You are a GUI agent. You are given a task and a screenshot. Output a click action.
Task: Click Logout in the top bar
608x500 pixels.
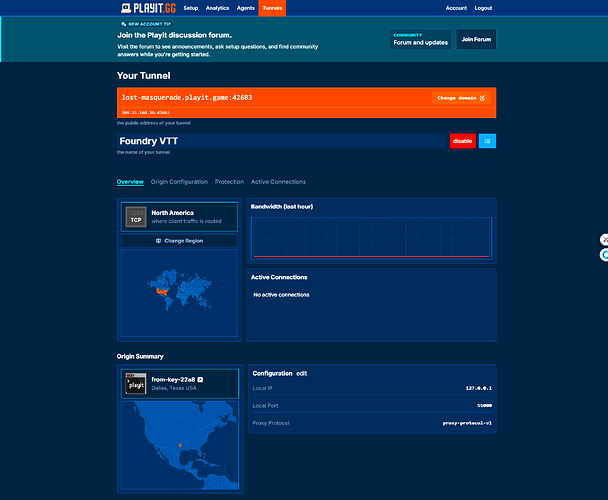click(483, 8)
